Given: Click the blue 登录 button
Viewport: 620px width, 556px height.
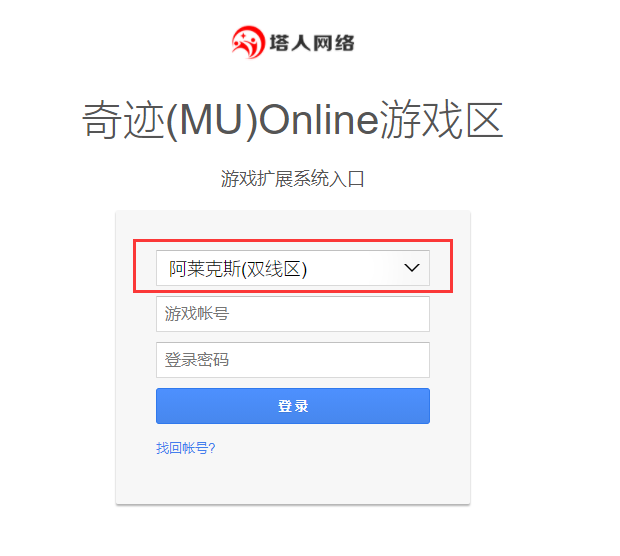Looking at the screenshot, I should click(293, 406).
